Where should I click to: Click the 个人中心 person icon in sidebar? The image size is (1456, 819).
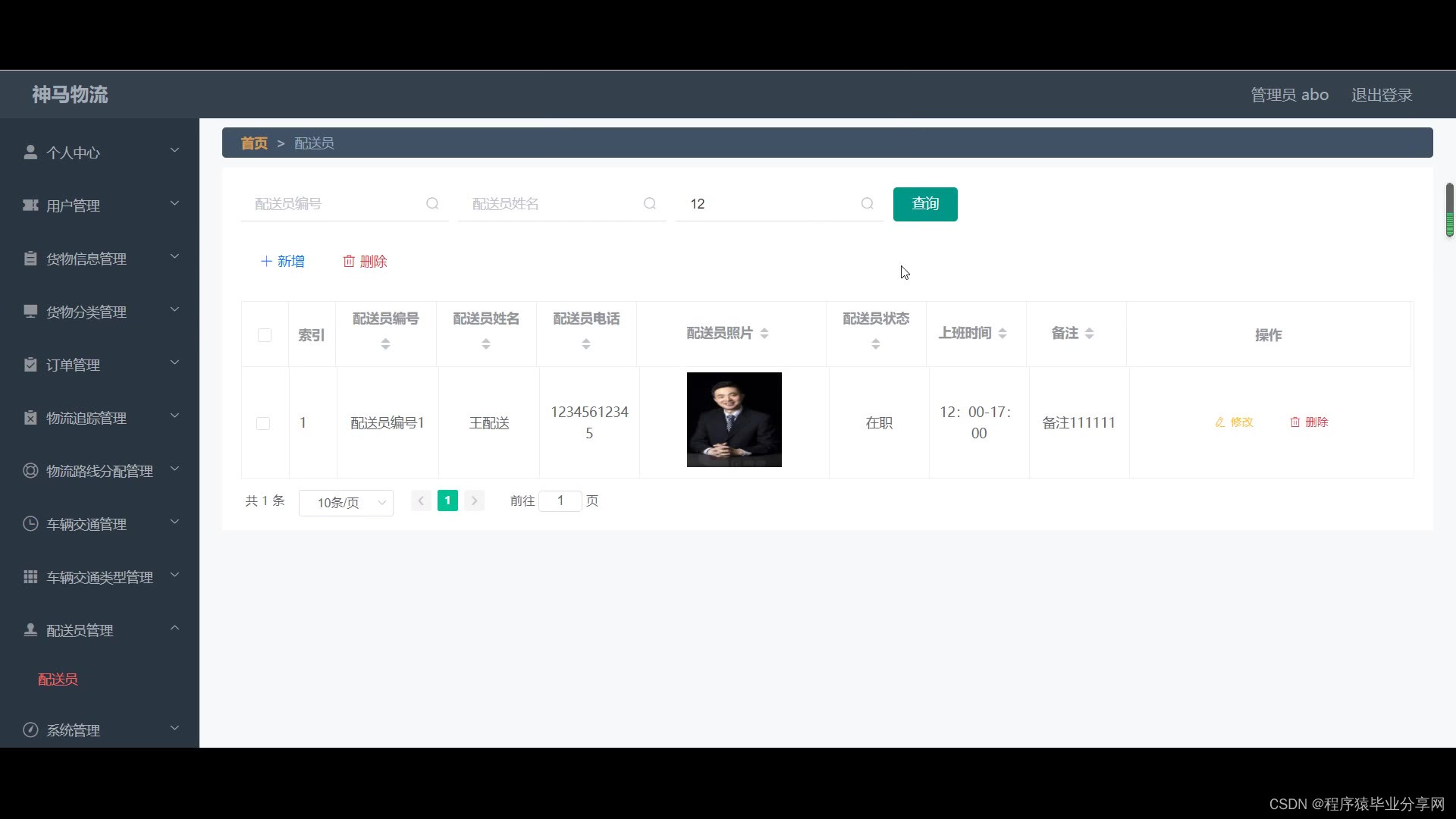30,152
